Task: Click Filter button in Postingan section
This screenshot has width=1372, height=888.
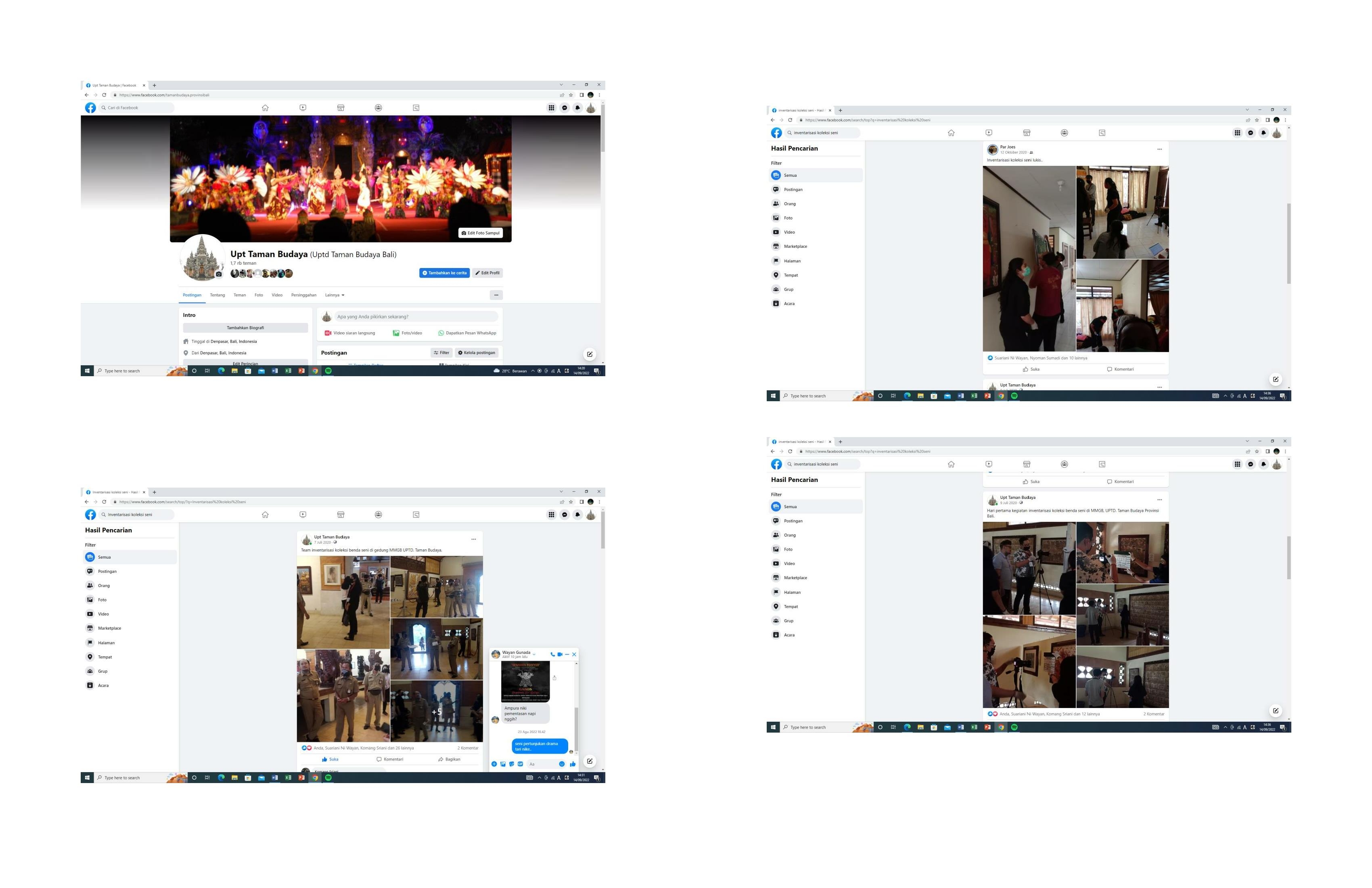Action: pyautogui.click(x=441, y=352)
